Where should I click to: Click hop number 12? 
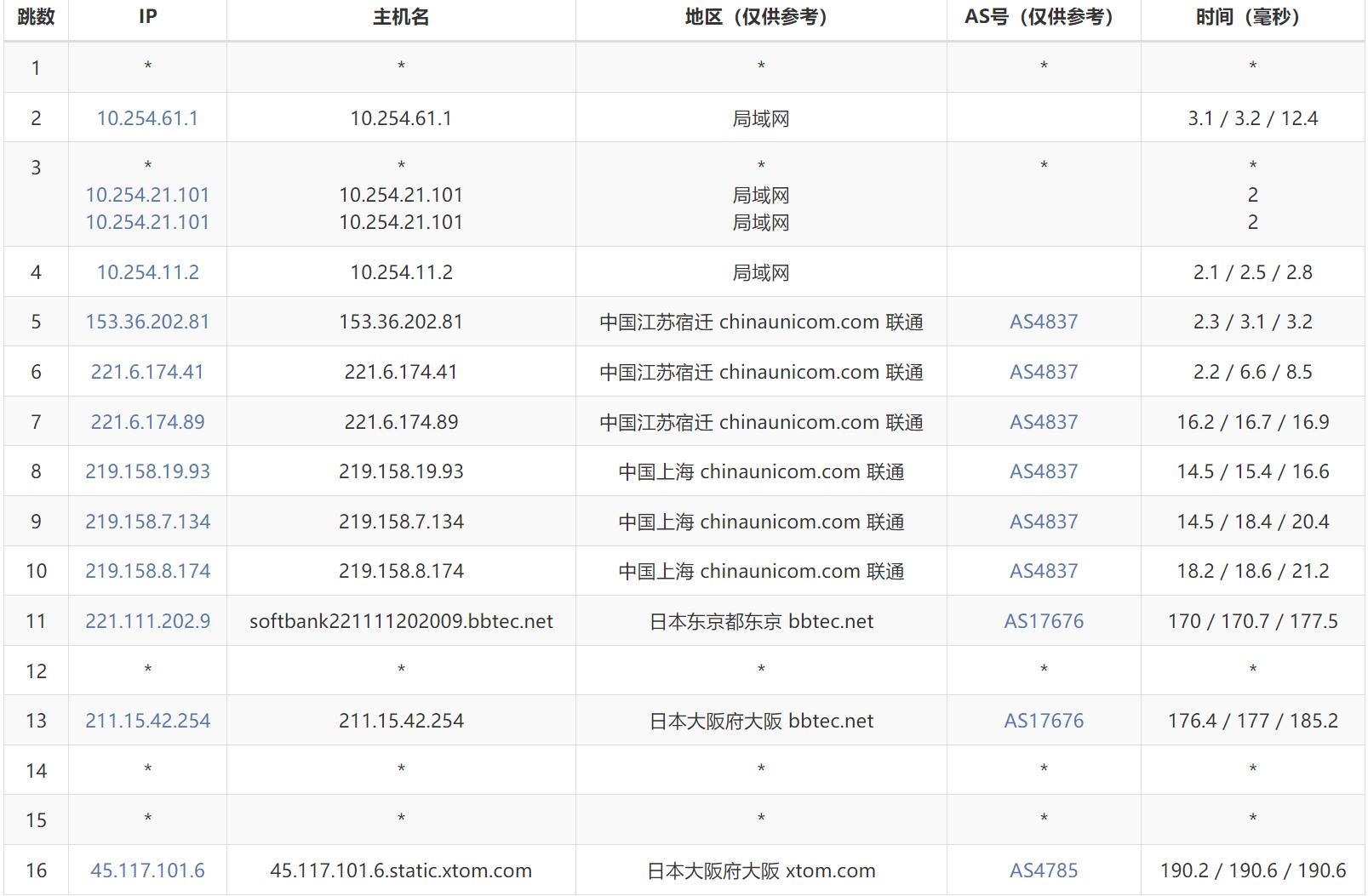tap(36, 671)
